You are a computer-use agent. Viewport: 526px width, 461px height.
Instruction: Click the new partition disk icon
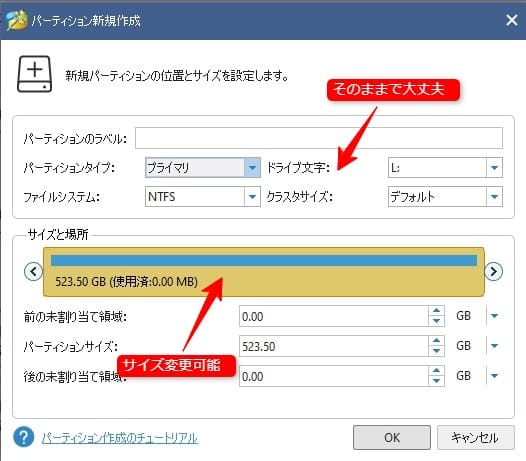35,74
